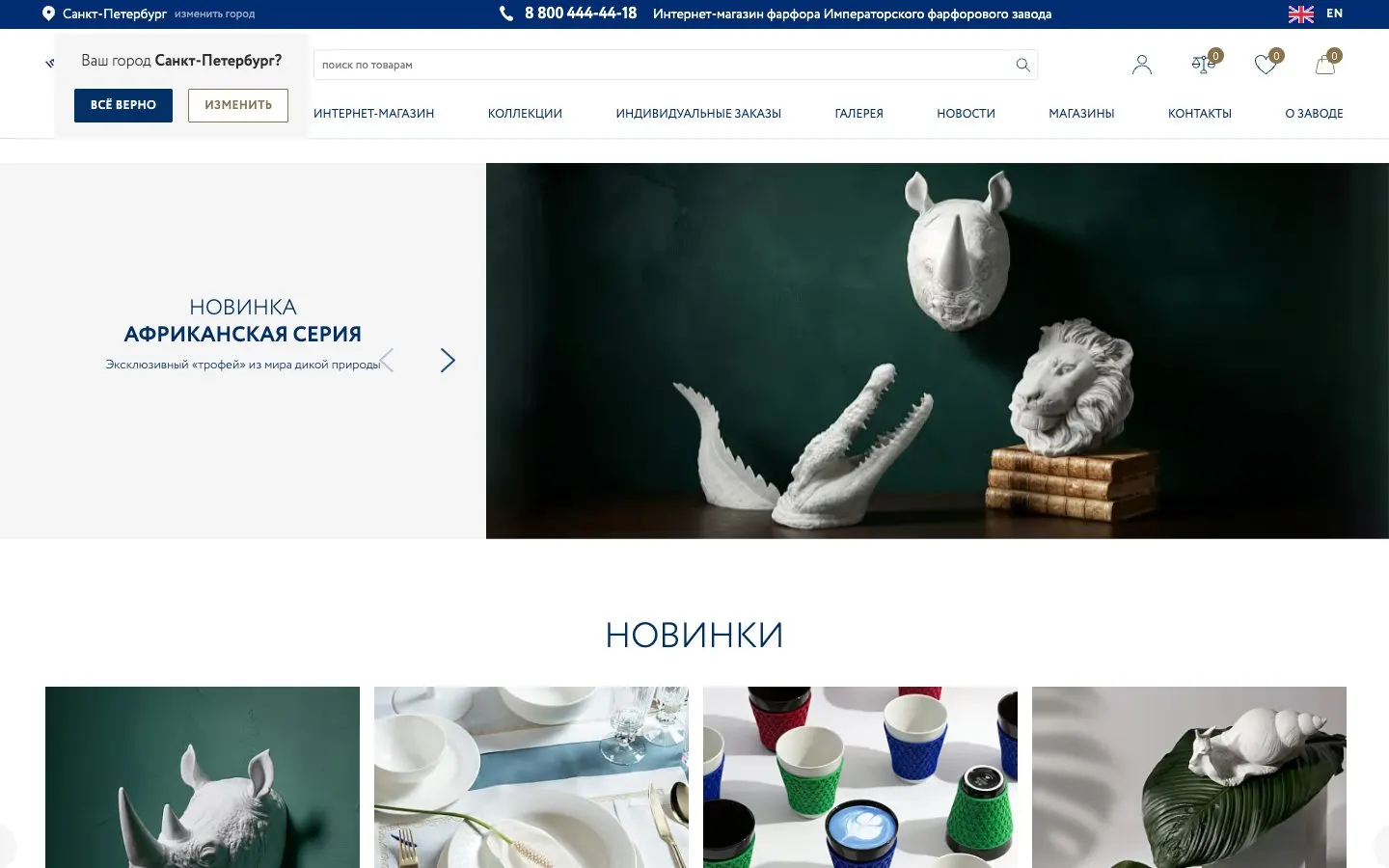Focus the 'поиск по товарам' search field

pyautogui.click(x=675, y=65)
